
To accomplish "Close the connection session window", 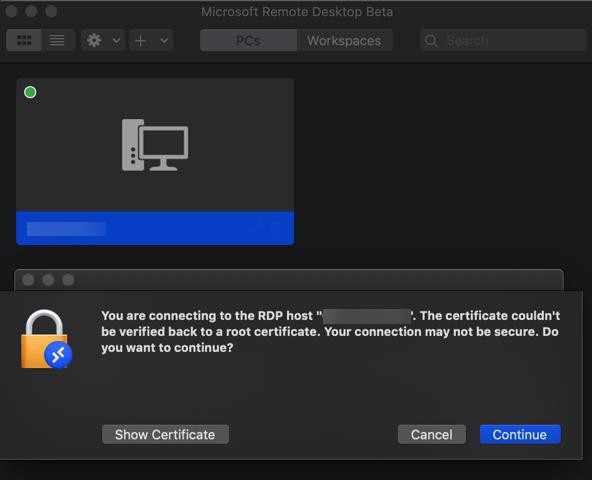I will [x=28, y=280].
